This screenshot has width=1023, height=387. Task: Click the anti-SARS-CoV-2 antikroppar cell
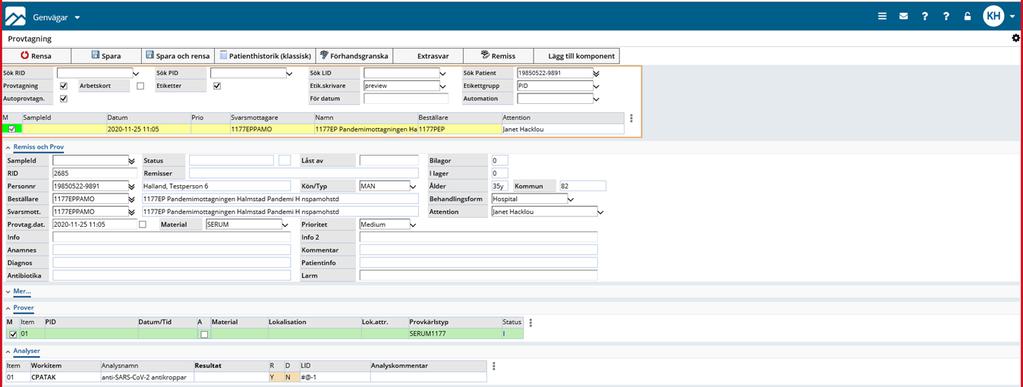pos(147,377)
